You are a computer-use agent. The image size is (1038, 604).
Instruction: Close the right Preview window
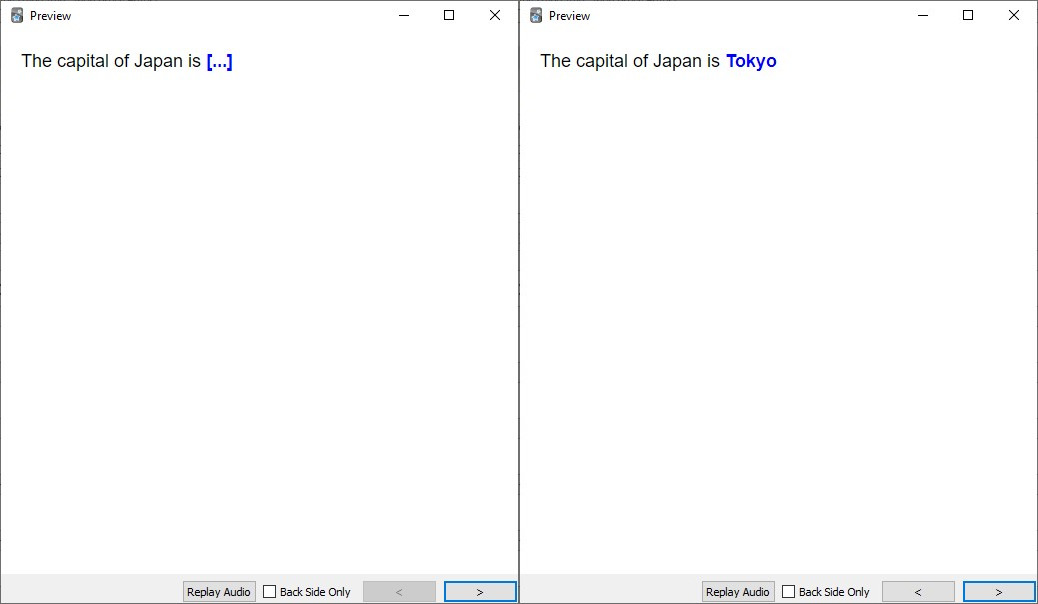1014,15
